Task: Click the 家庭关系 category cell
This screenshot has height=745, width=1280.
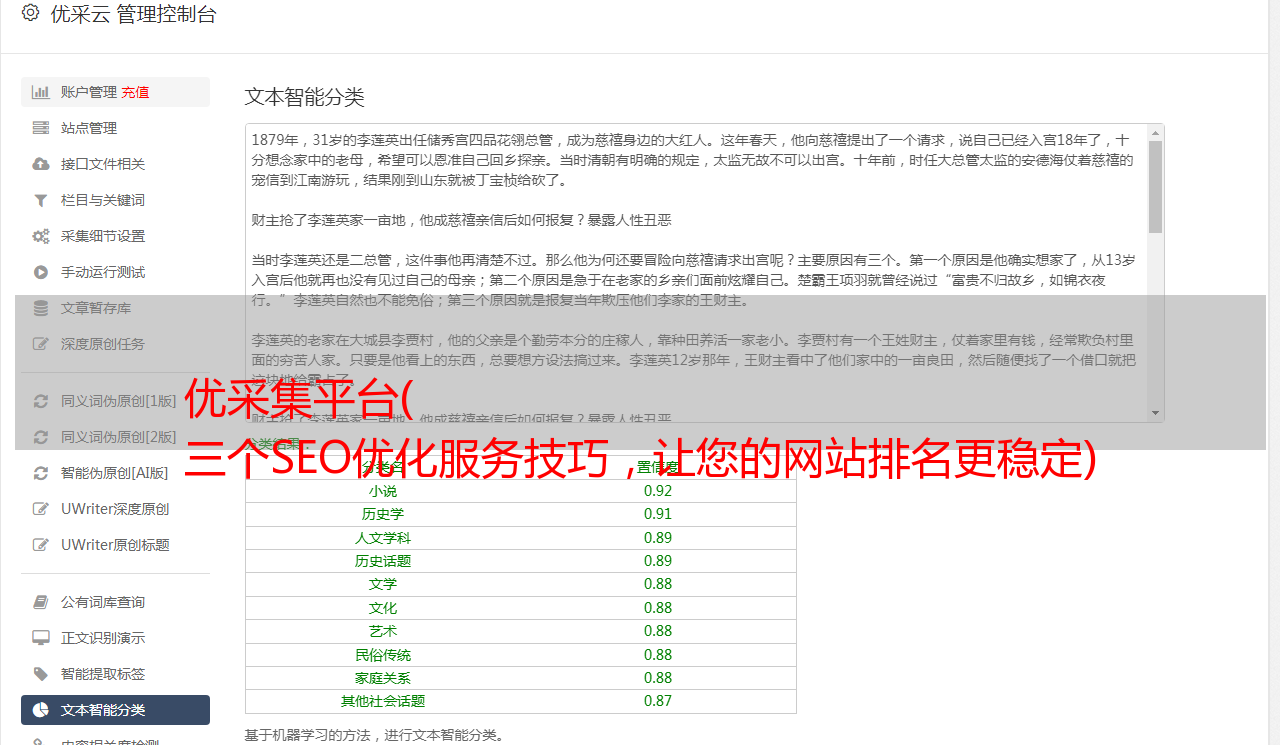Action: tap(382, 678)
